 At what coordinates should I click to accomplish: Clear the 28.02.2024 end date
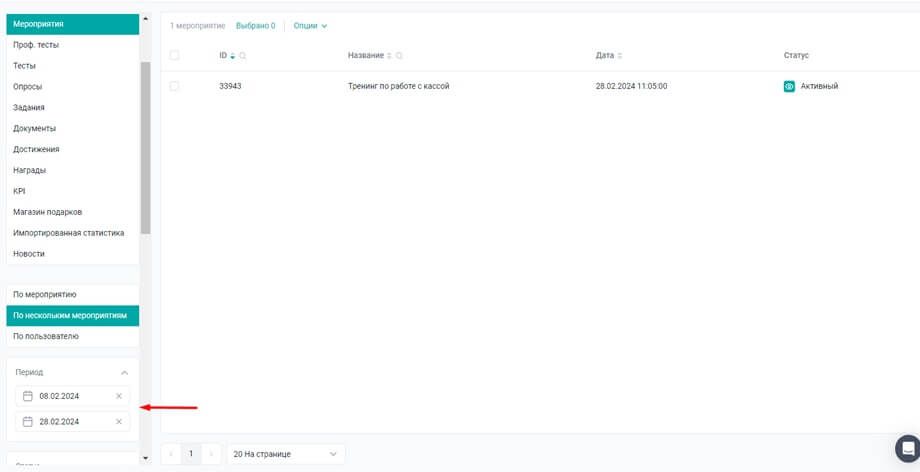pos(119,422)
